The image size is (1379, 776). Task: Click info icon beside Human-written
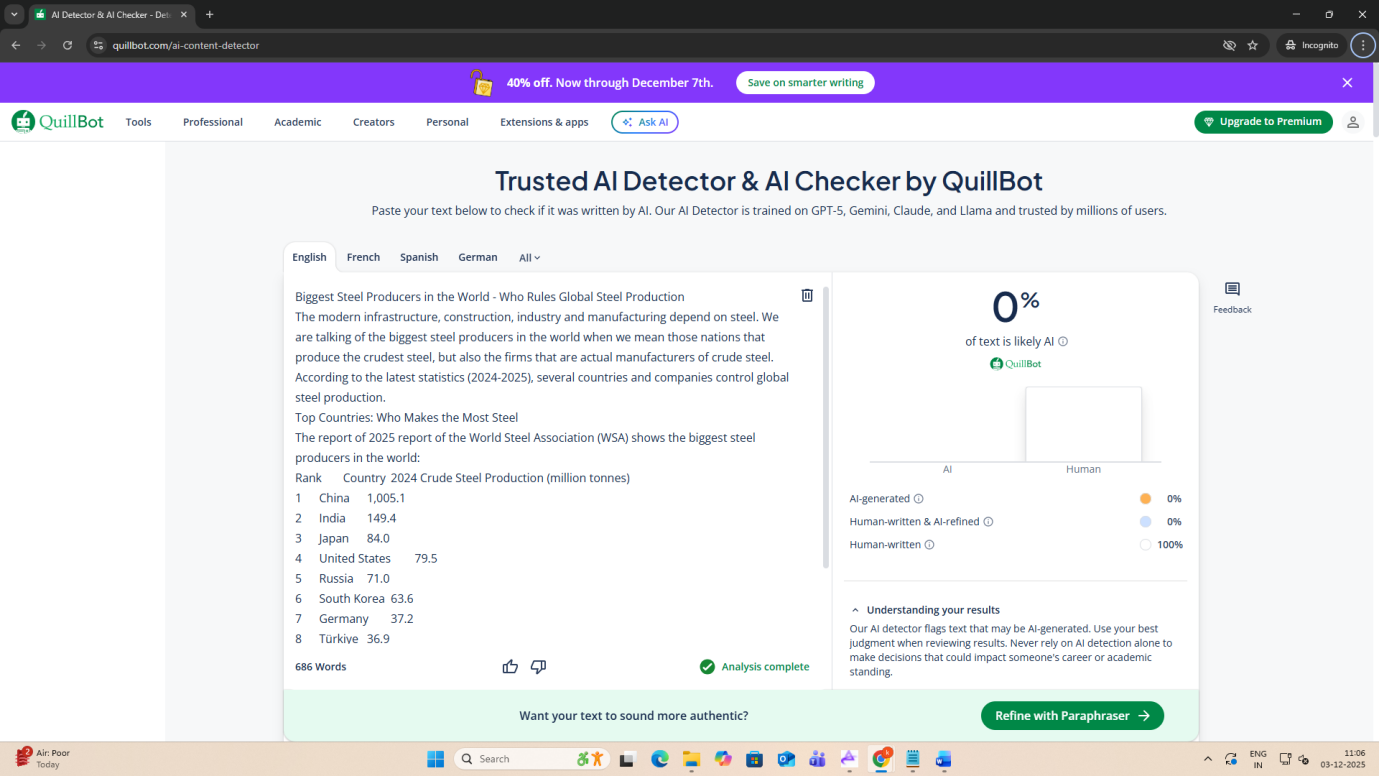coord(929,545)
